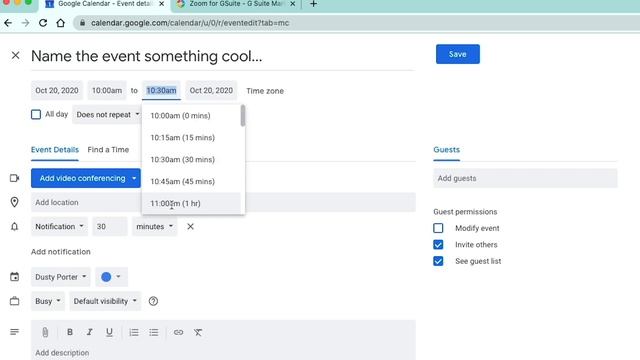640x360 pixels.
Task: Switch to the Find a Time tab
Action: (108, 150)
